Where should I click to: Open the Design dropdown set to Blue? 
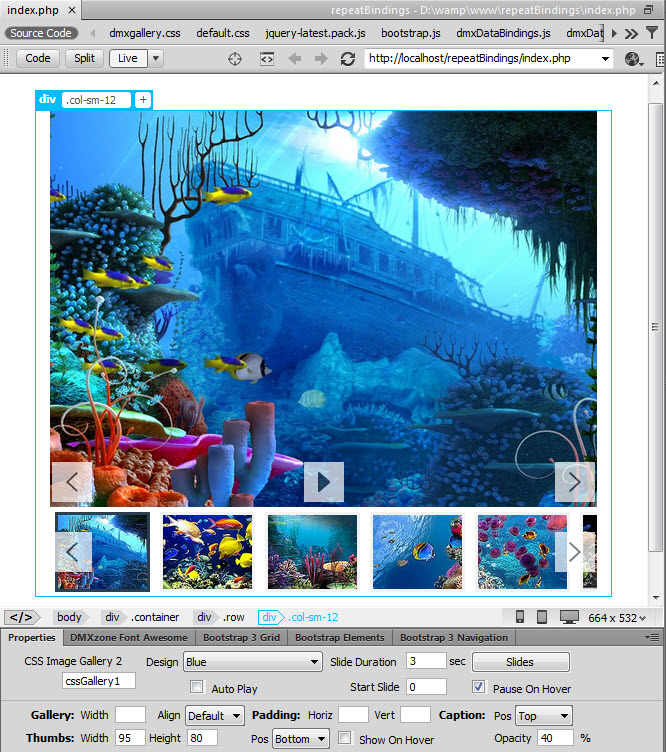coord(252,662)
